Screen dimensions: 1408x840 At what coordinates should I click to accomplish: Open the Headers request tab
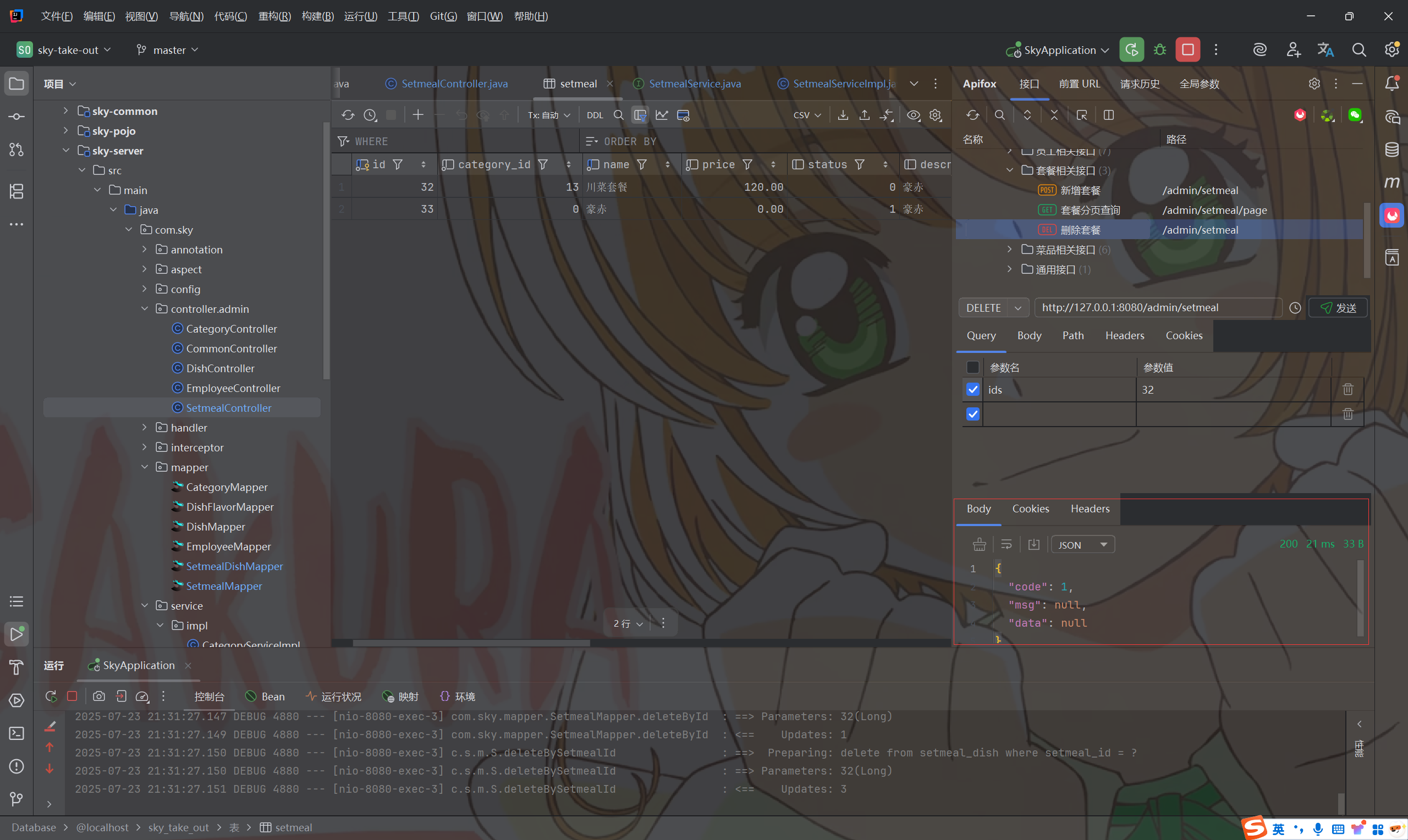pos(1124,336)
